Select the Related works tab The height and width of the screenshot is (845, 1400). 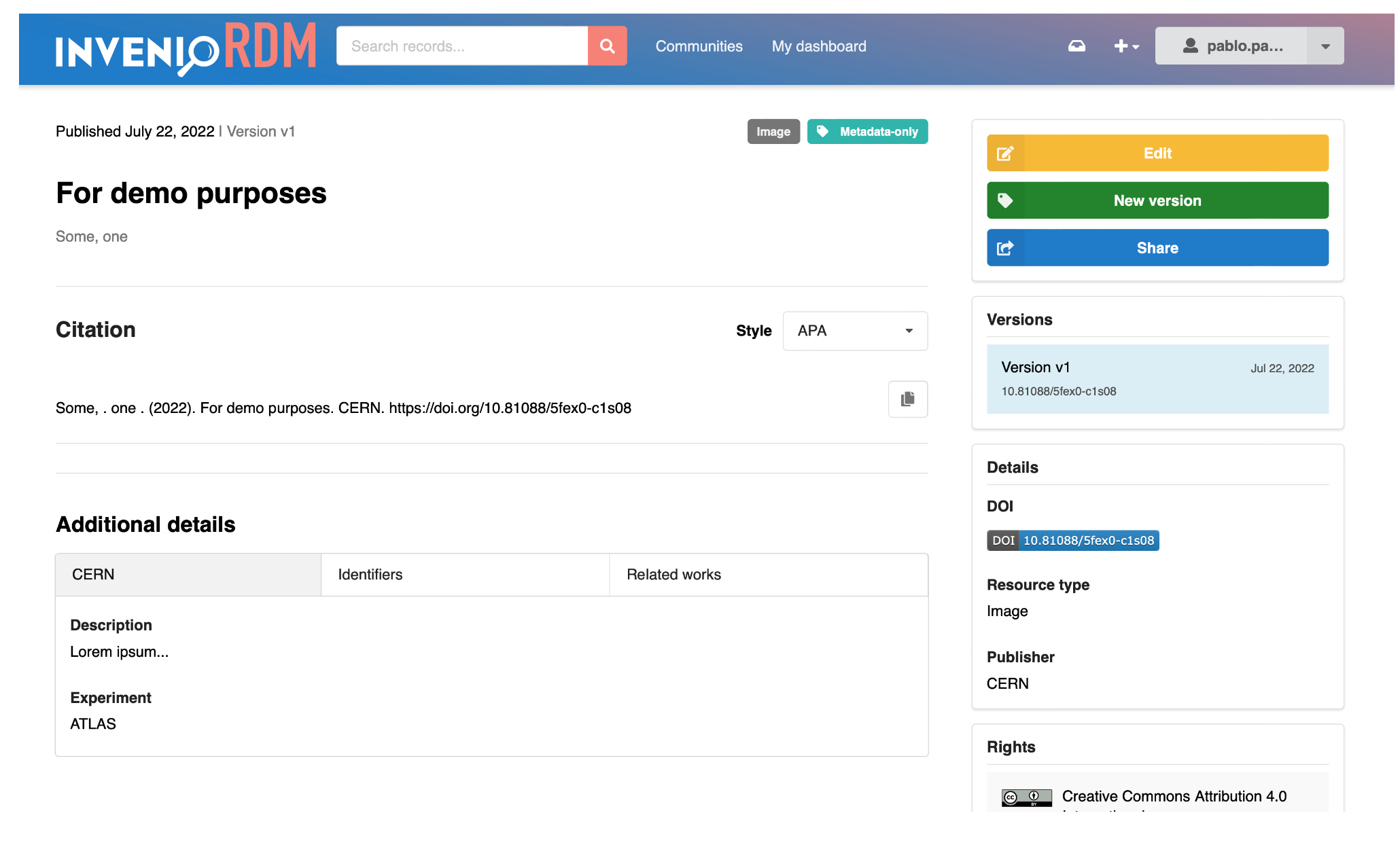(x=673, y=574)
